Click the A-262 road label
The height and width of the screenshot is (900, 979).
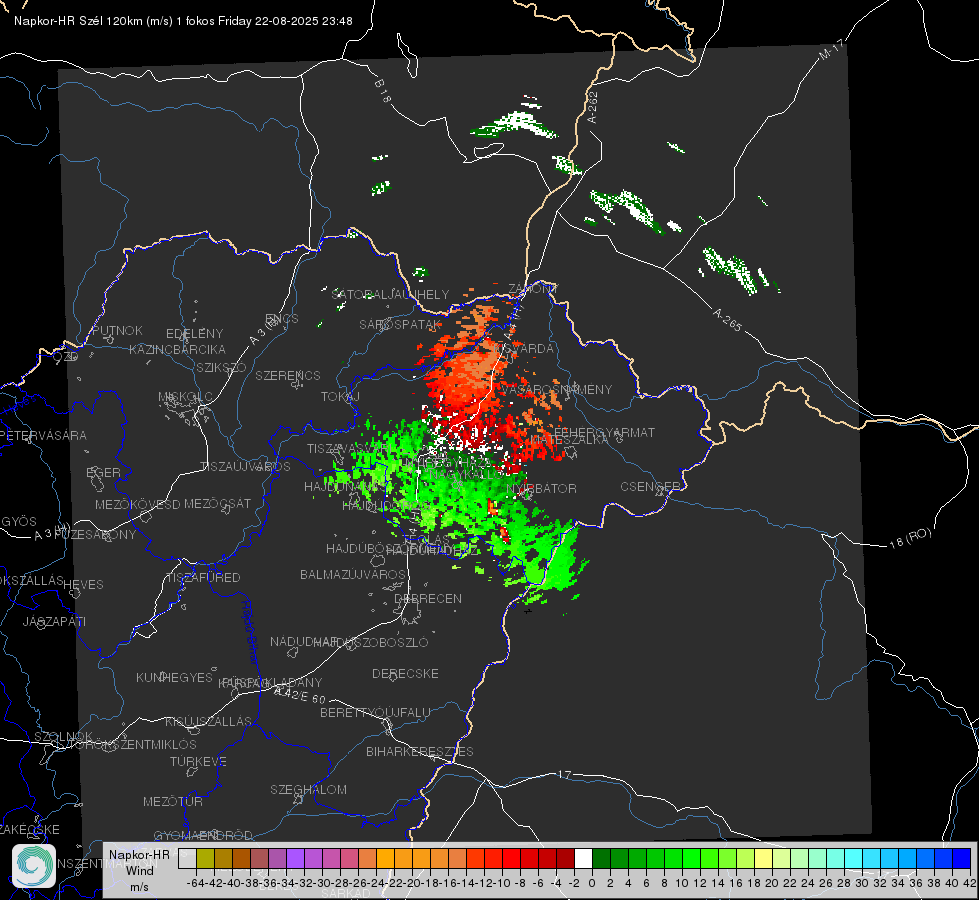593,107
